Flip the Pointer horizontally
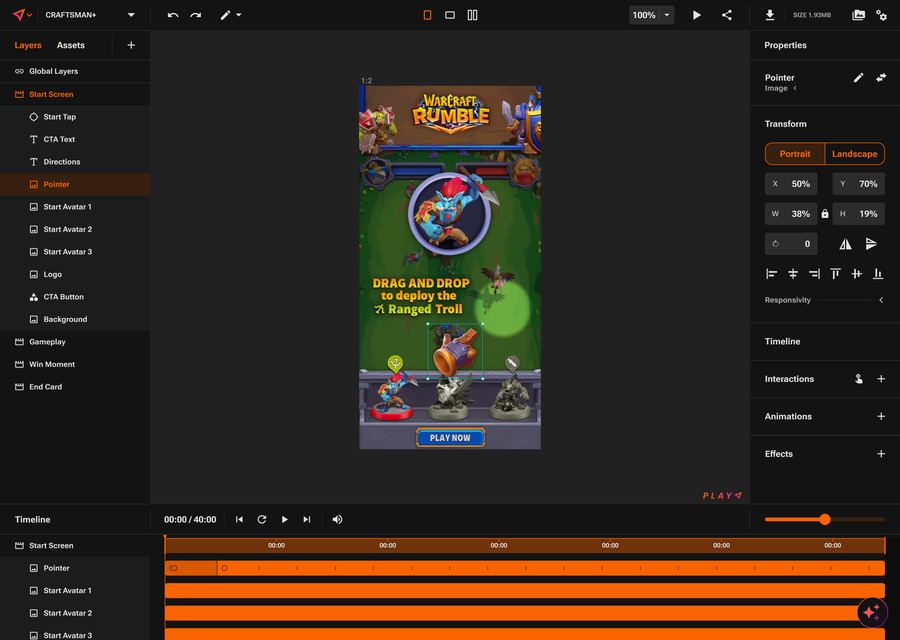This screenshot has width=900, height=640. [845, 244]
